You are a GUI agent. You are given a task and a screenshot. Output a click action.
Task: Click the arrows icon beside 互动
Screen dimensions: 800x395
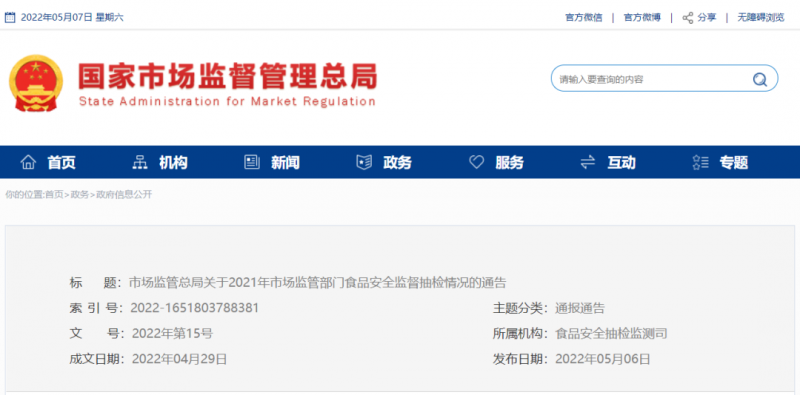click(588, 162)
